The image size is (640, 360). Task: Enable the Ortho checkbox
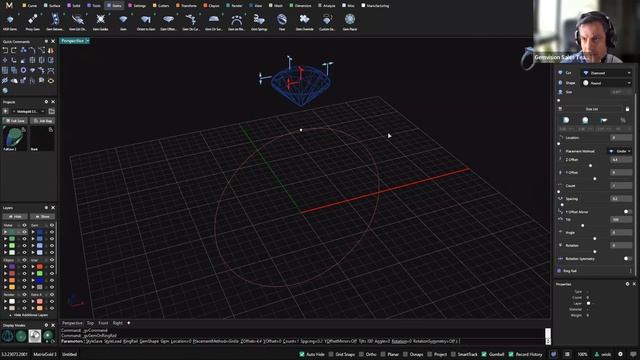pos(361,354)
